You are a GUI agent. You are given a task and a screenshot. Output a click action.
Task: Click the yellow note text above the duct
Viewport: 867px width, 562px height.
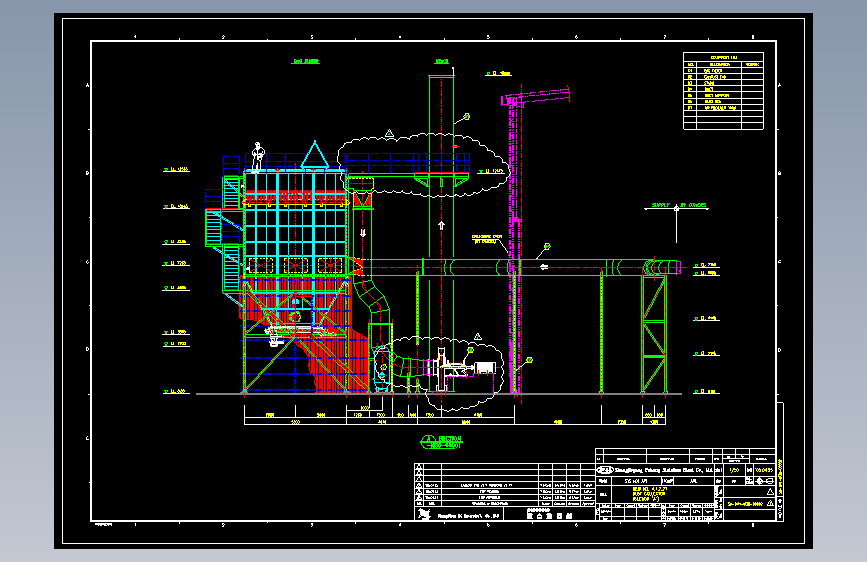(487, 239)
